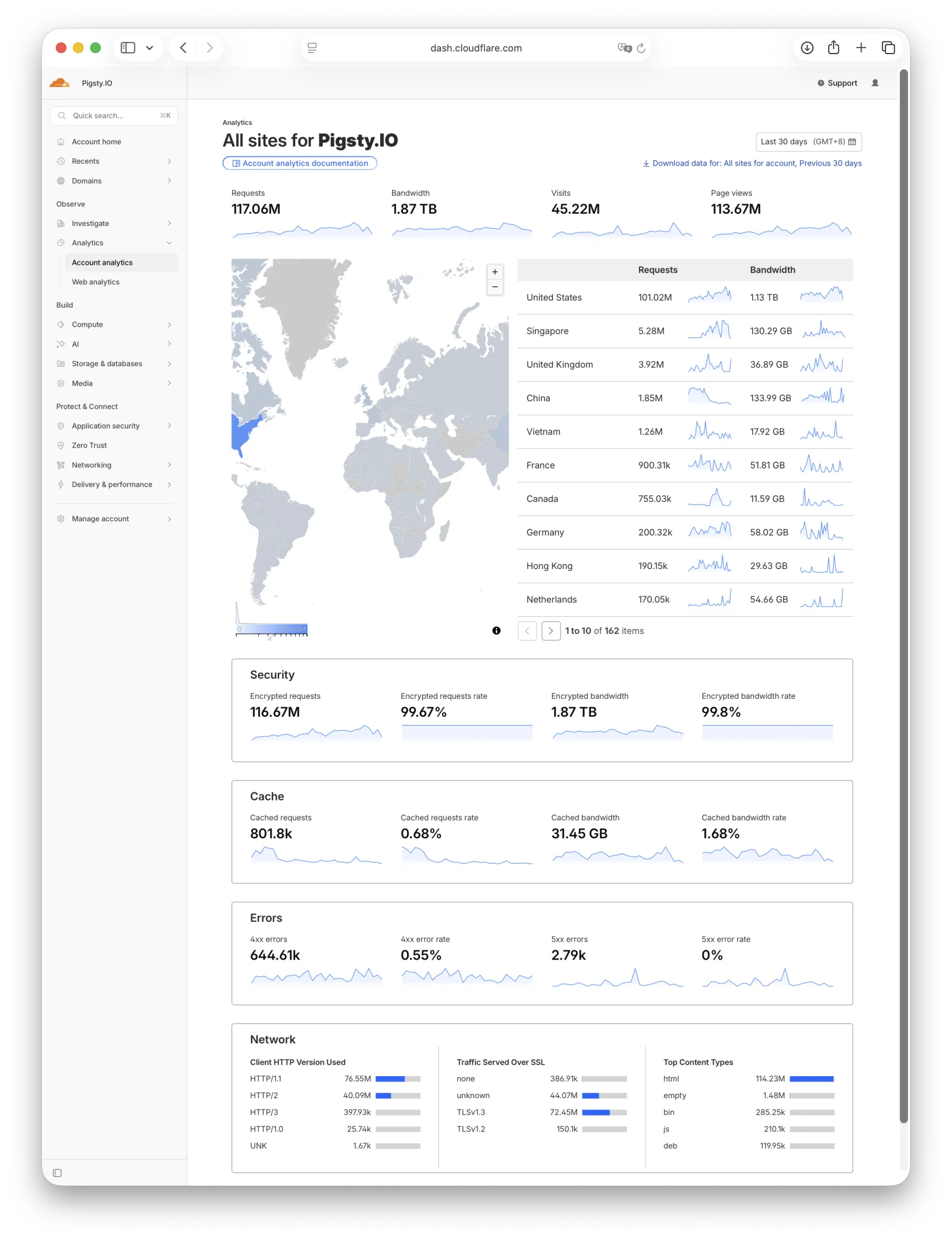Click the user profile icon

(x=875, y=83)
